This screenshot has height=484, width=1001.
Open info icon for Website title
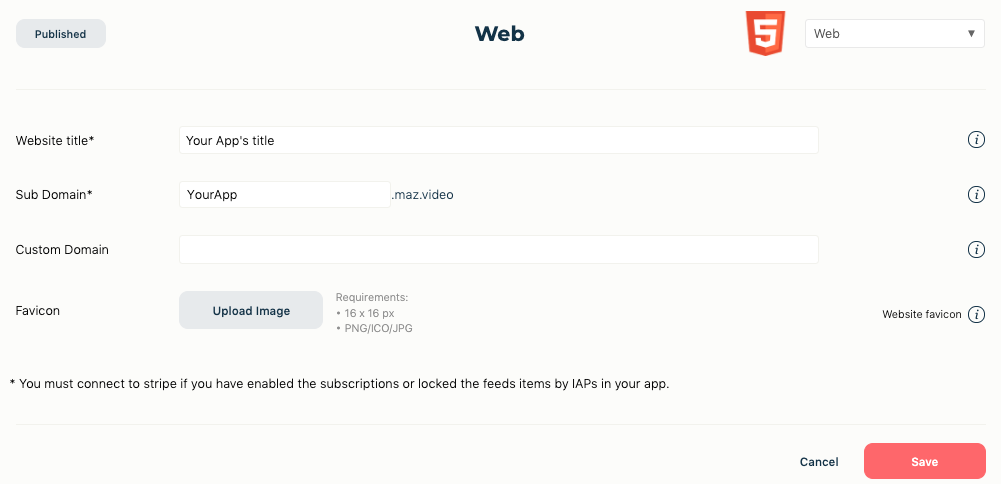point(976,140)
